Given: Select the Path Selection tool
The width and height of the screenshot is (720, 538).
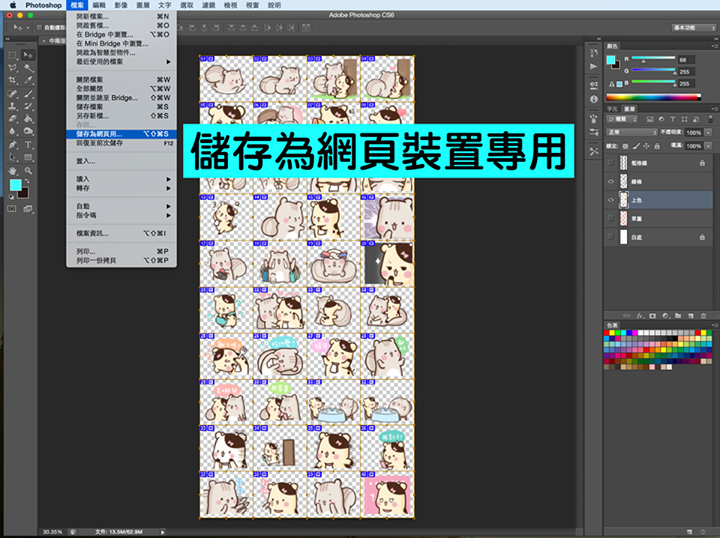Looking at the screenshot, I should 13,157.
